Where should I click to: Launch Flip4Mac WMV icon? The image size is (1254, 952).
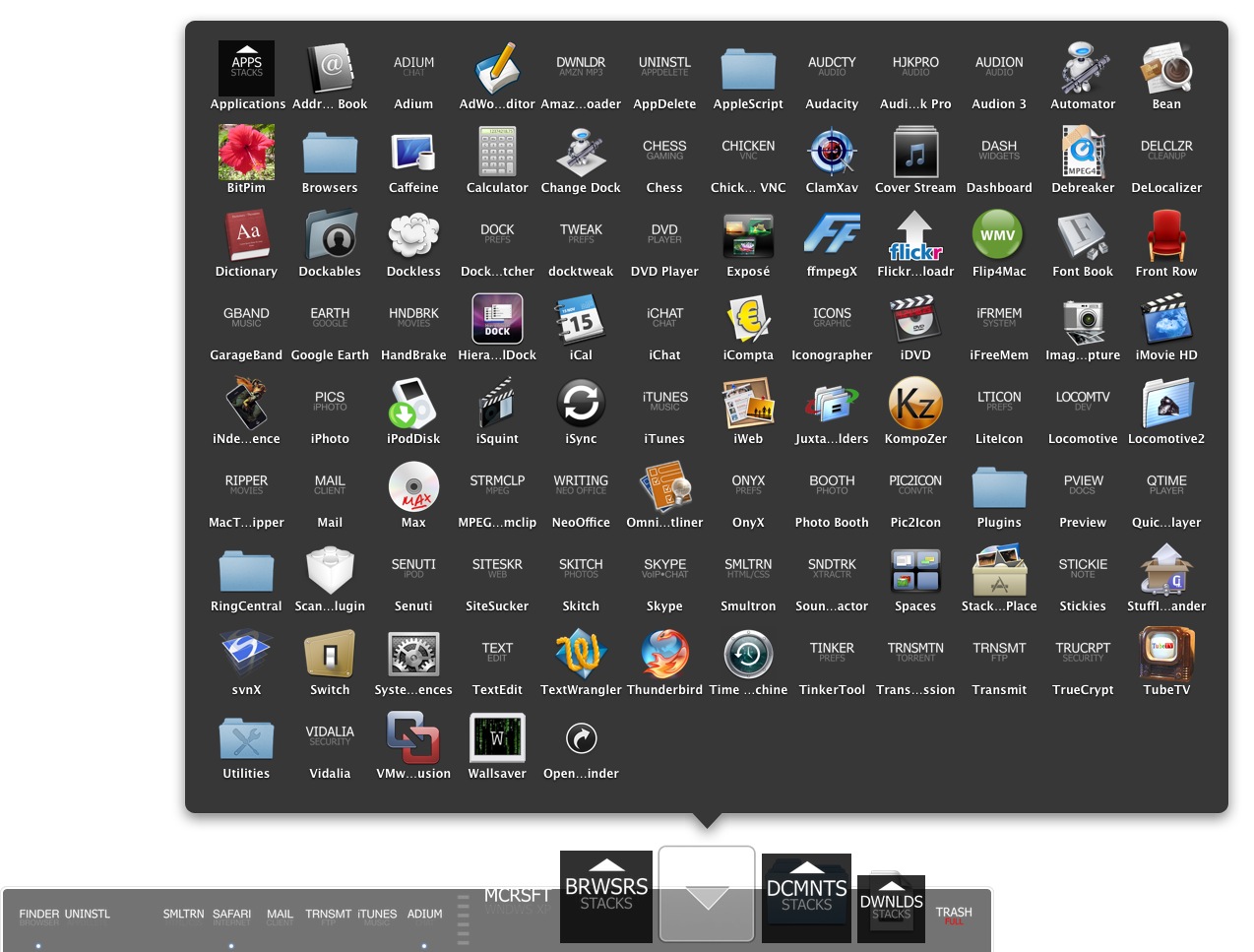pos(999,235)
